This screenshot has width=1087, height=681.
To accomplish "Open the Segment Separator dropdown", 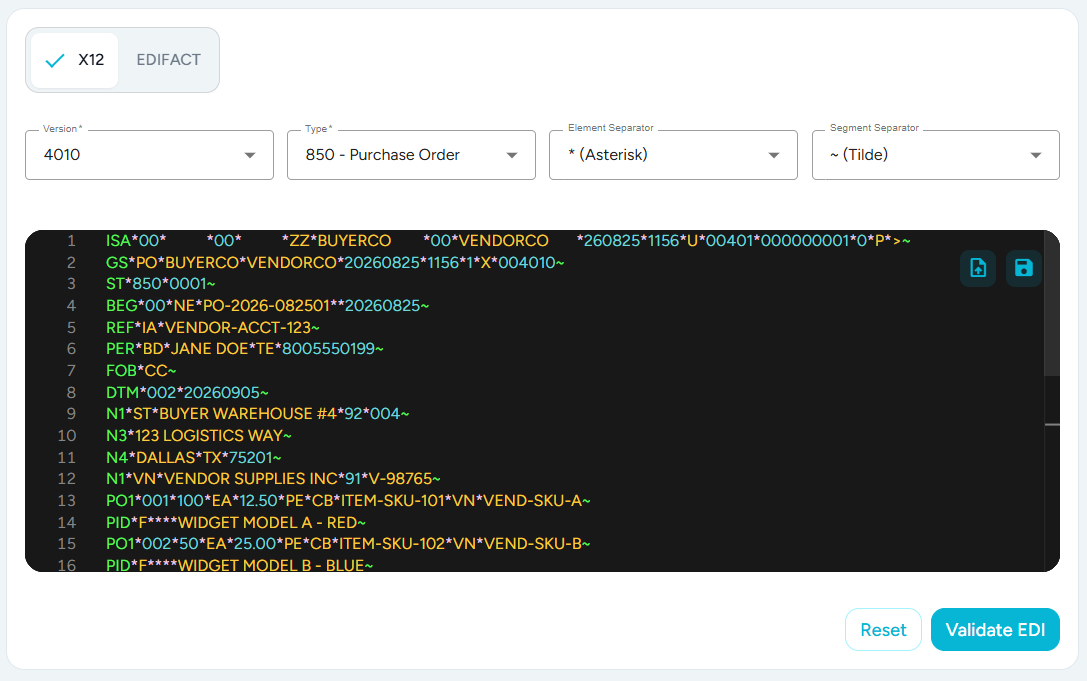I will (935, 155).
